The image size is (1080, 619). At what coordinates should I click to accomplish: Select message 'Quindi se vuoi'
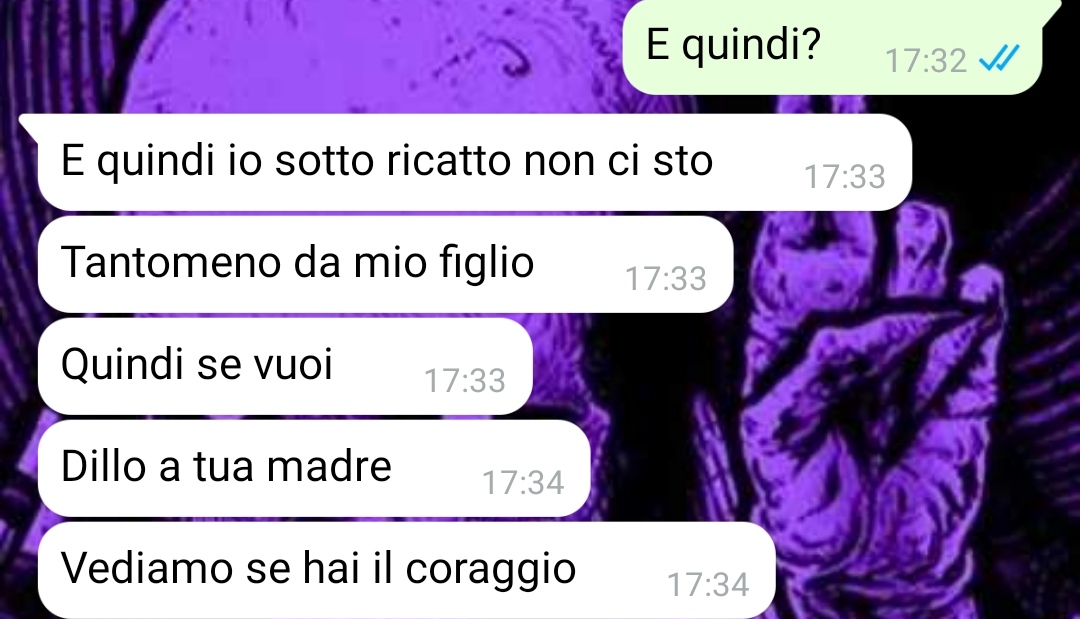285,366
